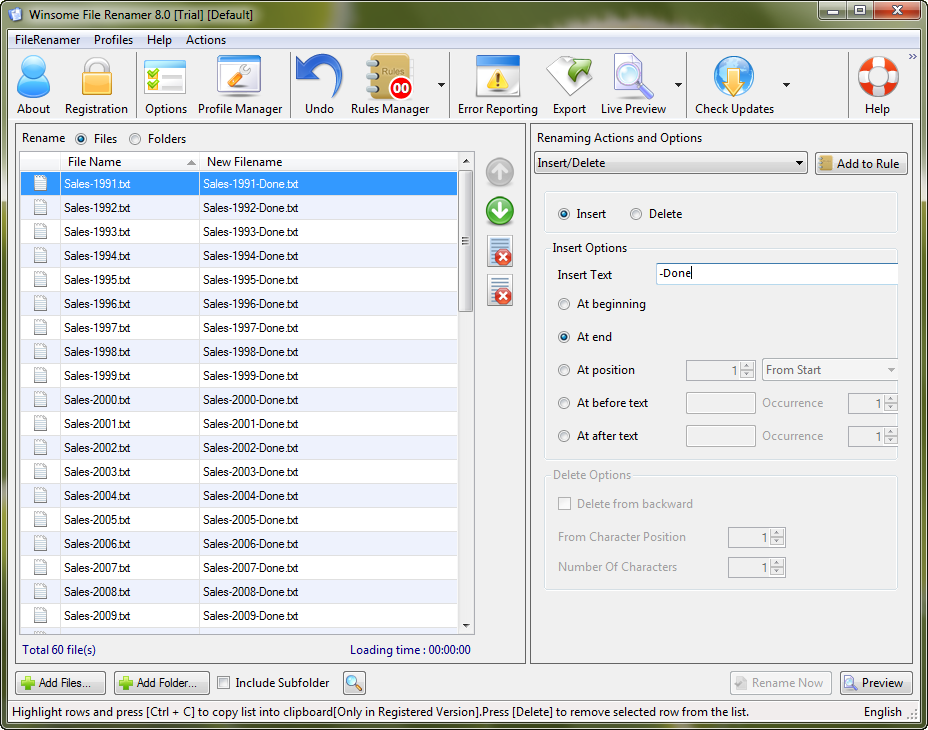
Task: Move selected file down with green arrow
Action: pos(500,211)
